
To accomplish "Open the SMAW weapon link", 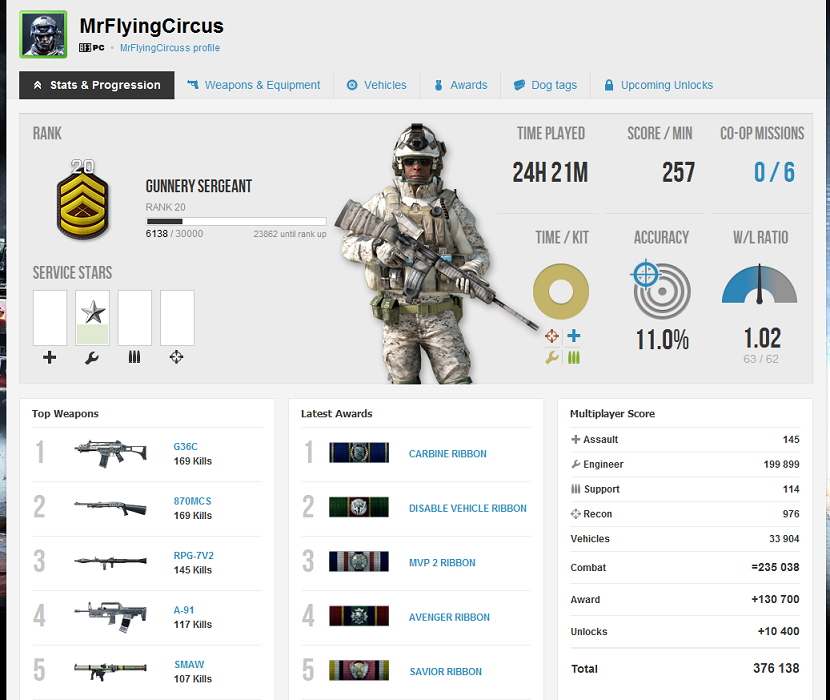I will coord(189,665).
